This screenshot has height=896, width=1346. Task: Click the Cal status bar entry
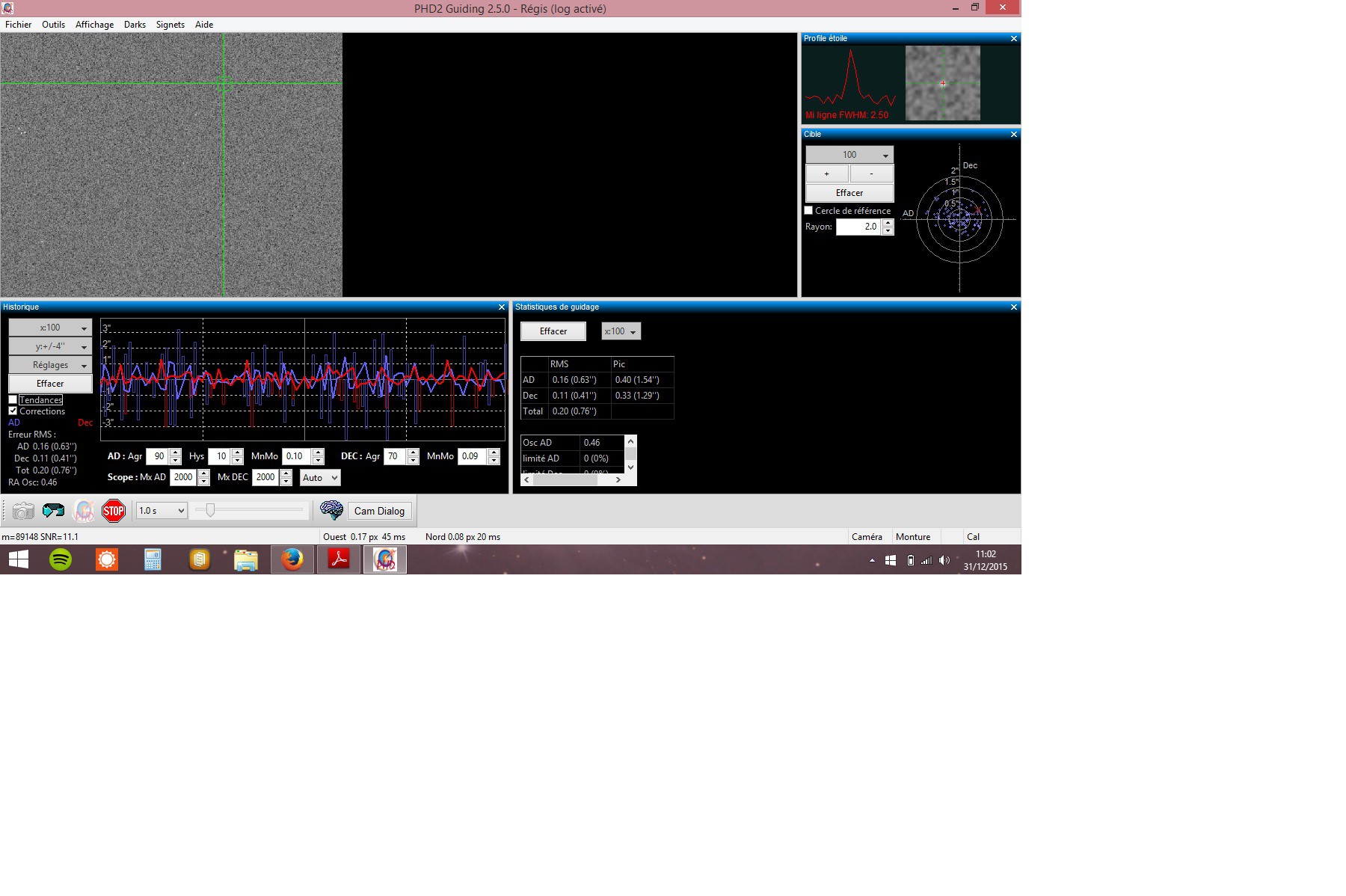click(x=973, y=537)
